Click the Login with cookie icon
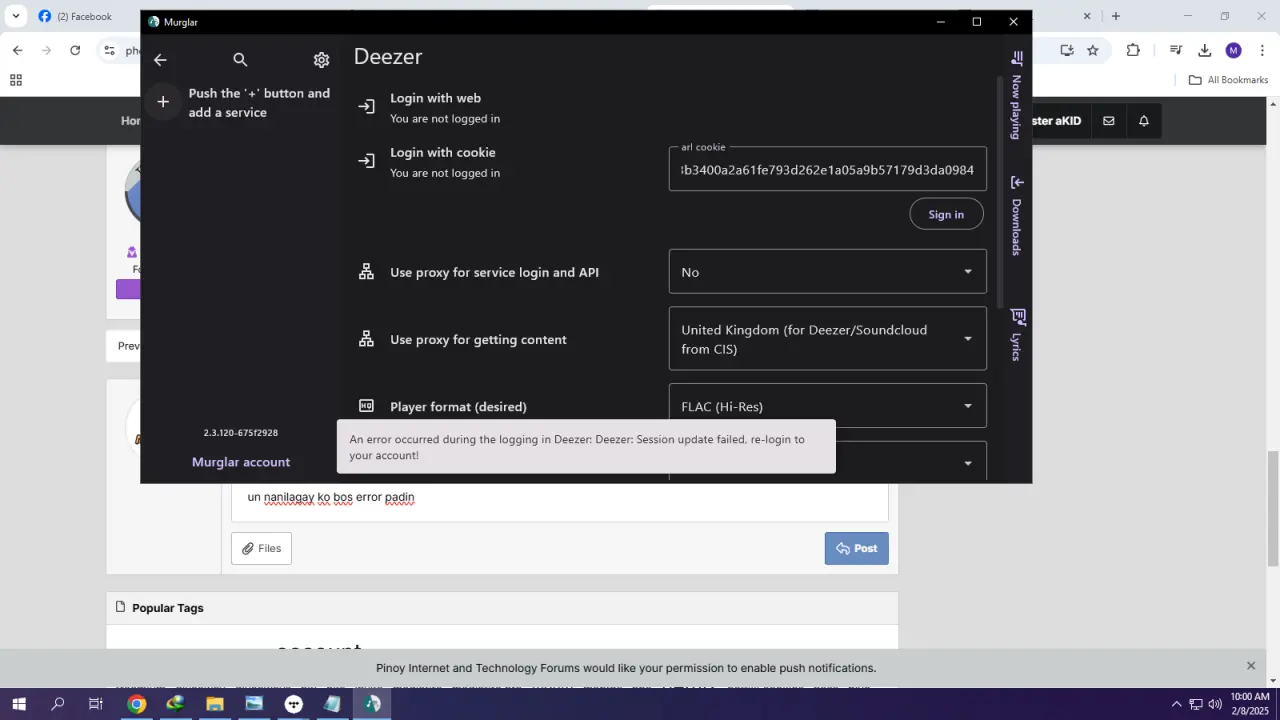The height and width of the screenshot is (720, 1280). point(367,161)
